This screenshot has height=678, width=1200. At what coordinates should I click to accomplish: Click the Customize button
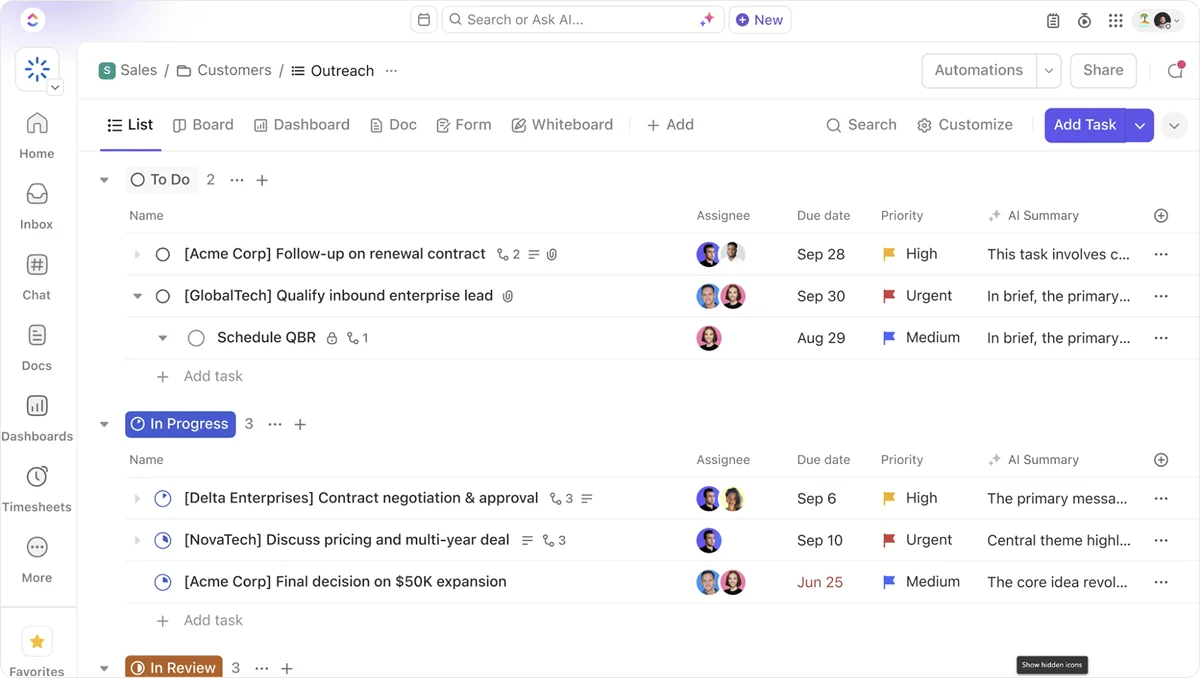pyautogui.click(x=965, y=125)
